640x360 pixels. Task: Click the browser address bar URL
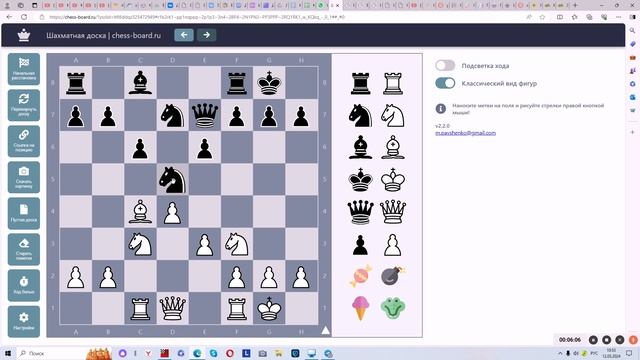point(196,17)
